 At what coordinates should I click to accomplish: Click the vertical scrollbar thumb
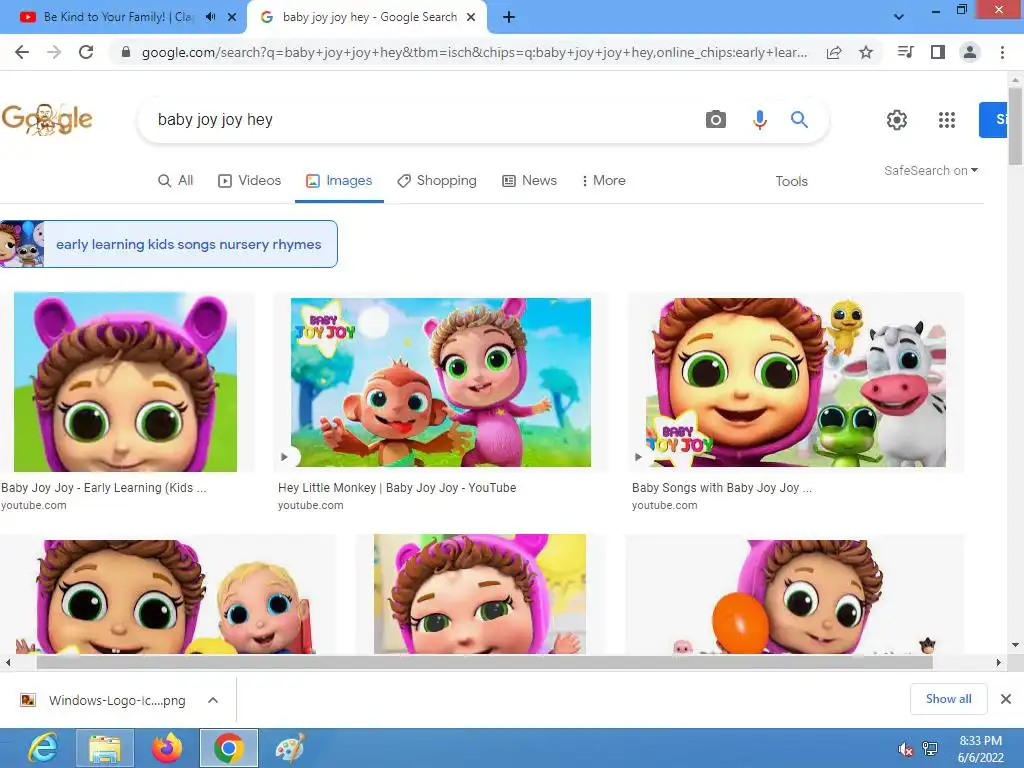click(x=1015, y=125)
